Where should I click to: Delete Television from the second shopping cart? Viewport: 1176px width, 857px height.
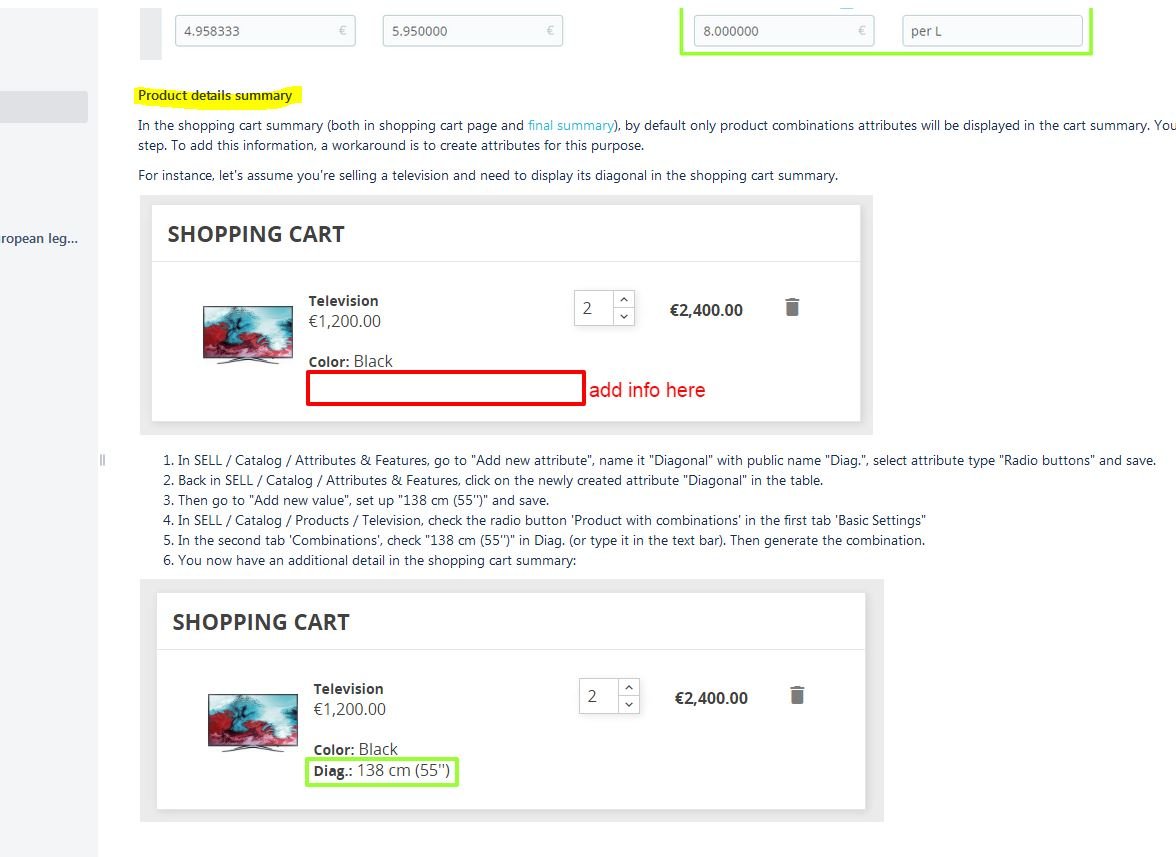pyautogui.click(x=797, y=696)
